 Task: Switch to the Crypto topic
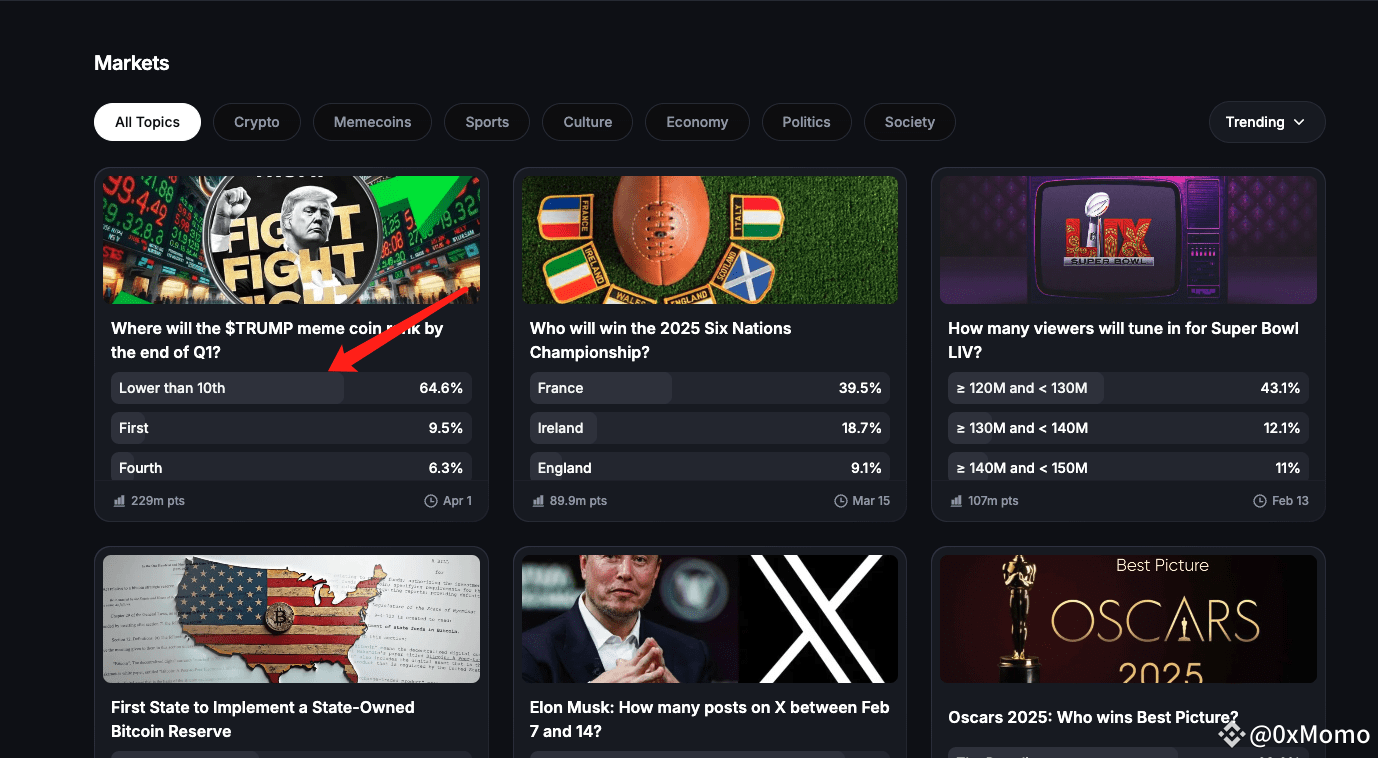pos(257,122)
